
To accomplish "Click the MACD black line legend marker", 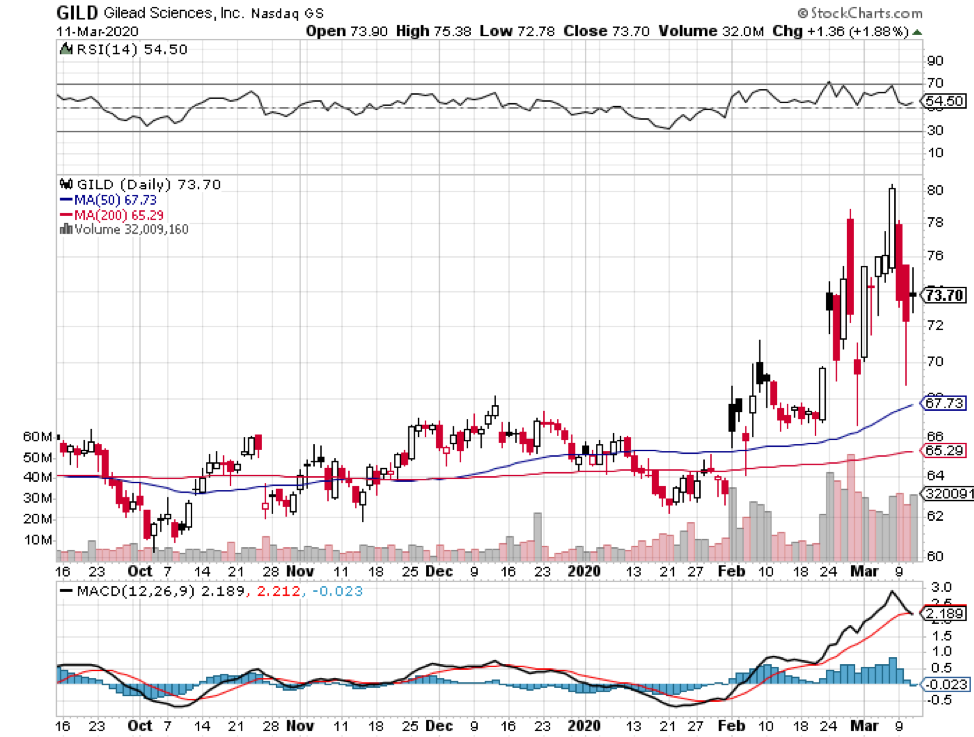I will point(69,592).
